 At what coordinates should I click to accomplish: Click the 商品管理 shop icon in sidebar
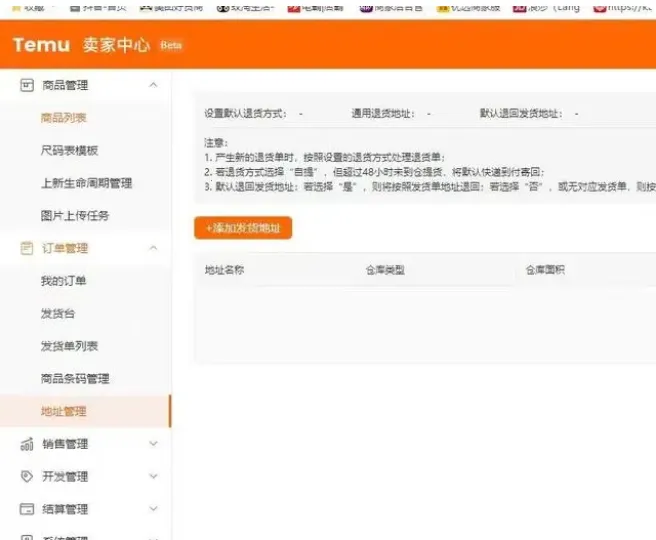click(x=27, y=85)
